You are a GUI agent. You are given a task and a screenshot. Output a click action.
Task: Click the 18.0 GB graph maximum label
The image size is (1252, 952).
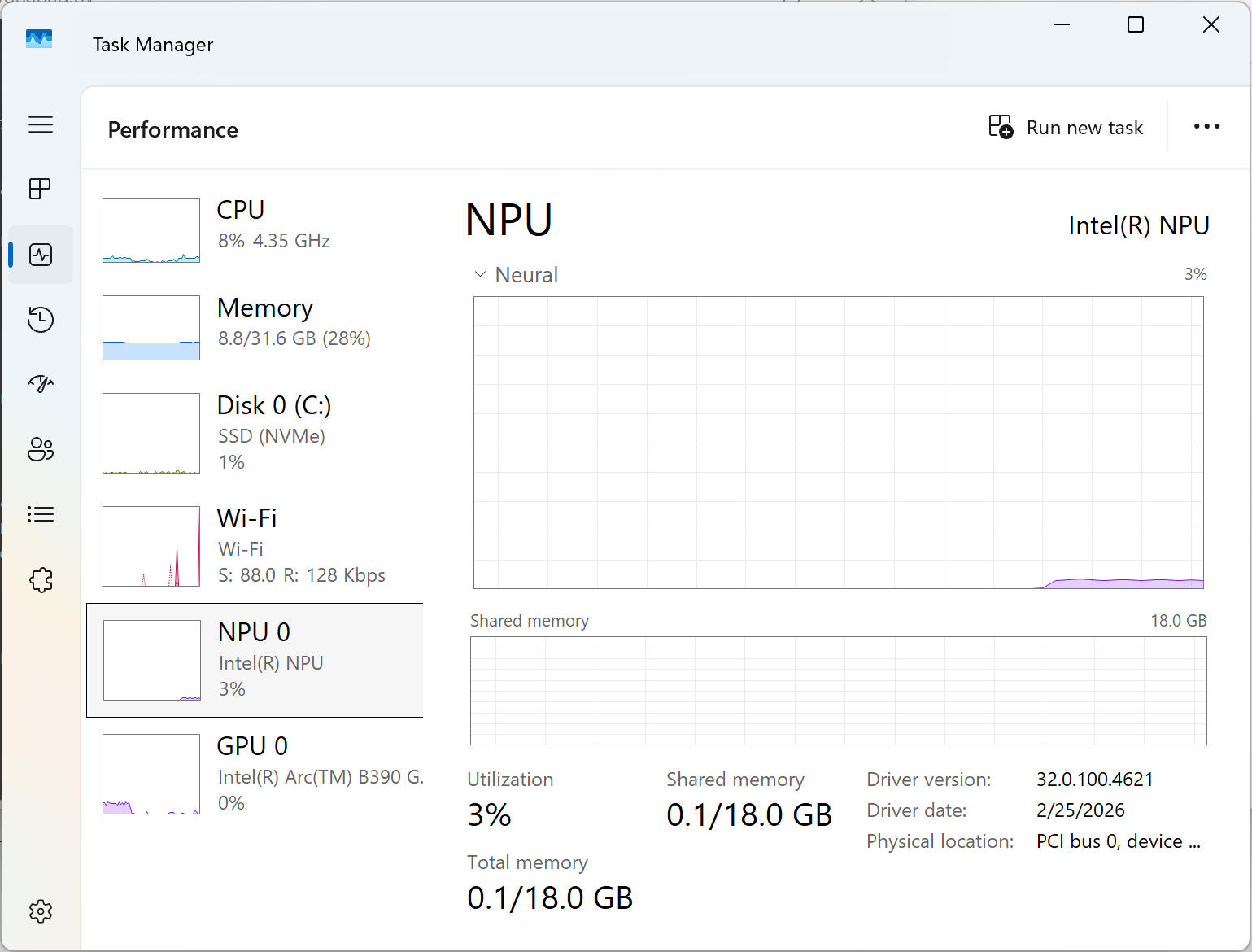click(1178, 621)
